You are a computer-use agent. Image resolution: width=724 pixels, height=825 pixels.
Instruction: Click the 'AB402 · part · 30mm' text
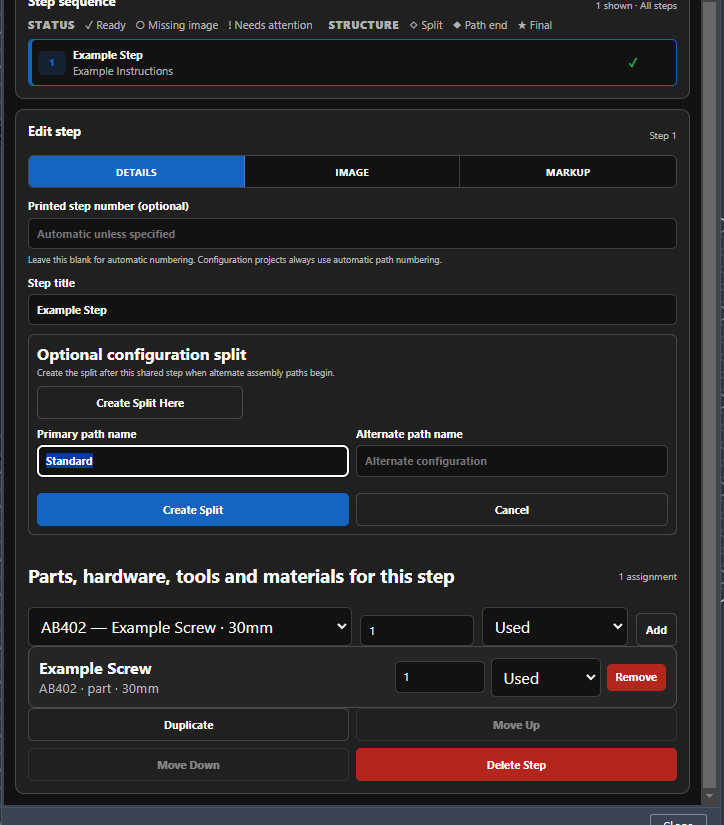(x=99, y=689)
